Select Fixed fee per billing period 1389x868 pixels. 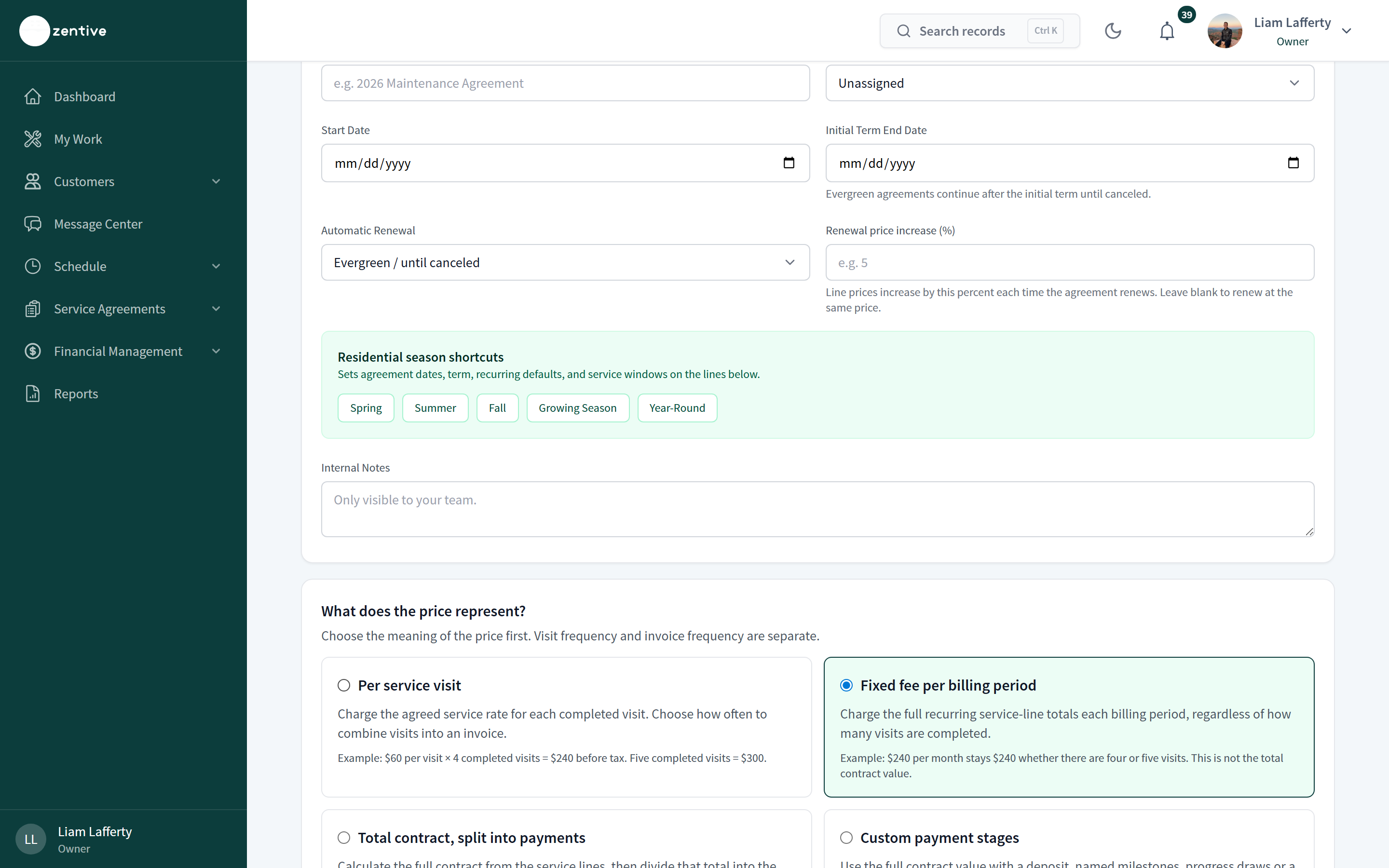click(x=846, y=685)
